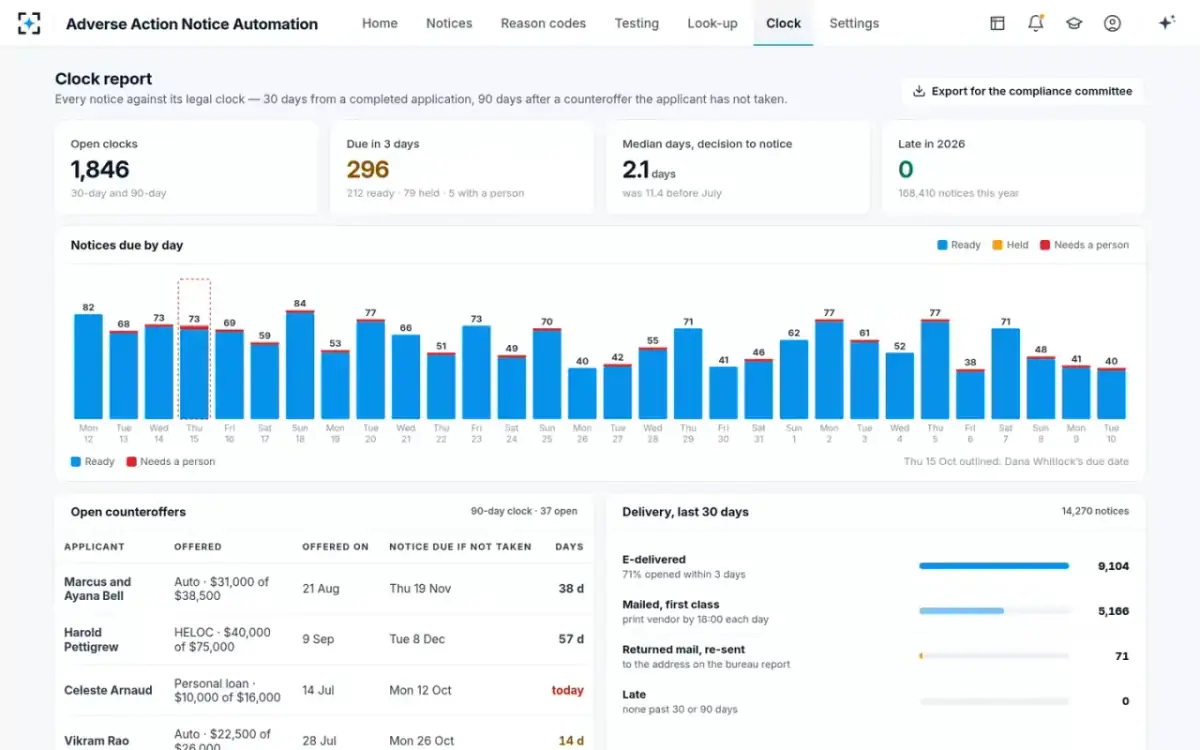This screenshot has height=750, width=1200.
Task: Open the learning graduation cap icon
Action: (1074, 23)
